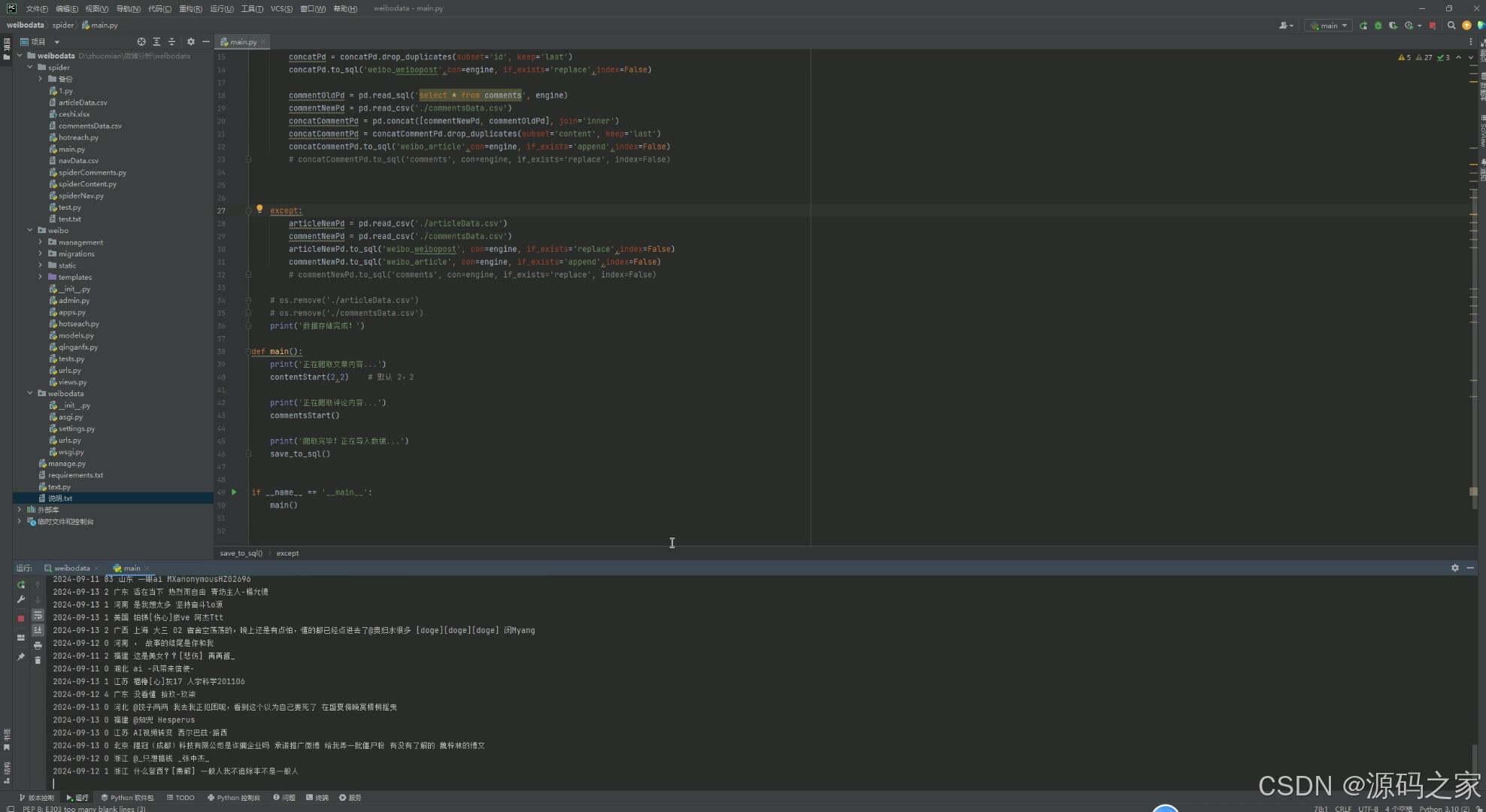The height and width of the screenshot is (812, 1486).
Task: Click the light bulb intention icon at line 27
Action: click(259, 209)
